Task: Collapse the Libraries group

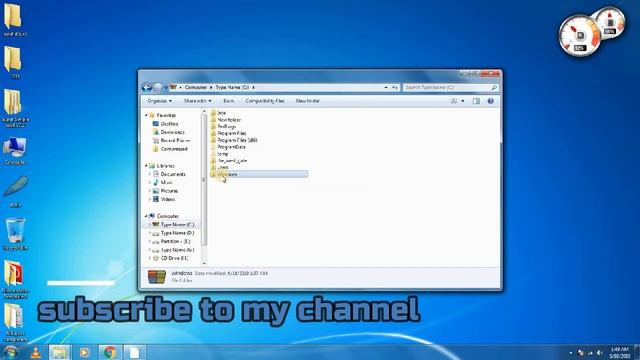Action: [x=146, y=166]
